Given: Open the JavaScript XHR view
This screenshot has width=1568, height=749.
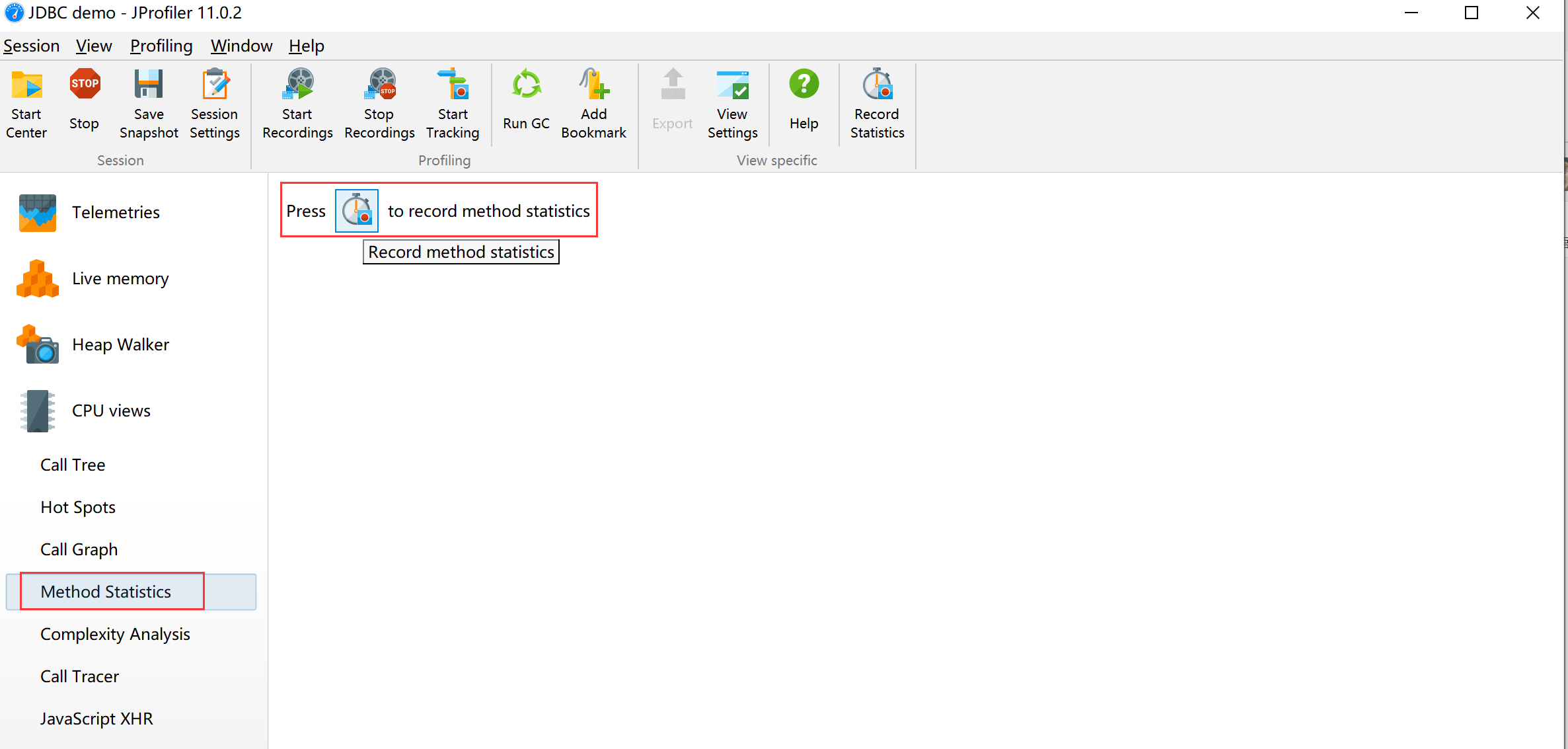Looking at the screenshot, I should (96, 719).
